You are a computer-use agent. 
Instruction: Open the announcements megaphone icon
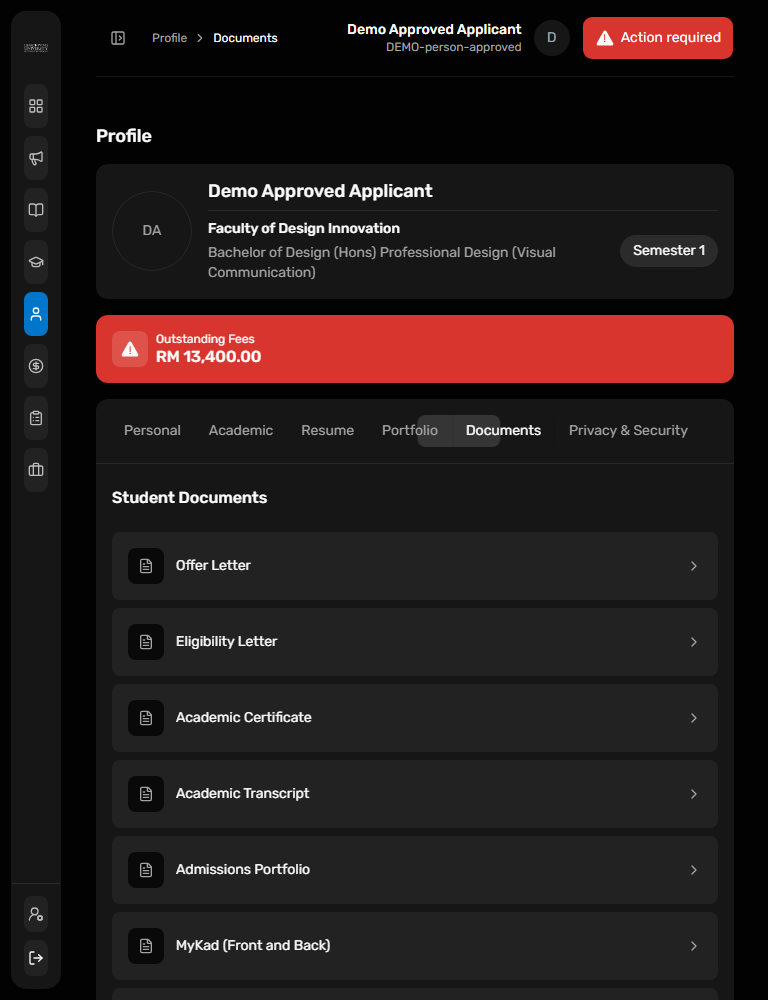(36, 158)
